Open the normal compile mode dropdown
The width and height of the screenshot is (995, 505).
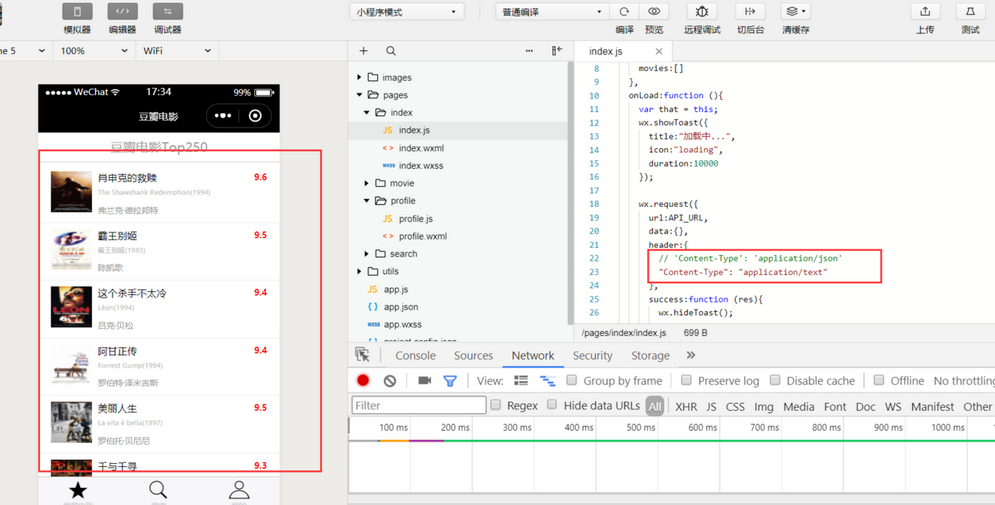coord(553,12)
